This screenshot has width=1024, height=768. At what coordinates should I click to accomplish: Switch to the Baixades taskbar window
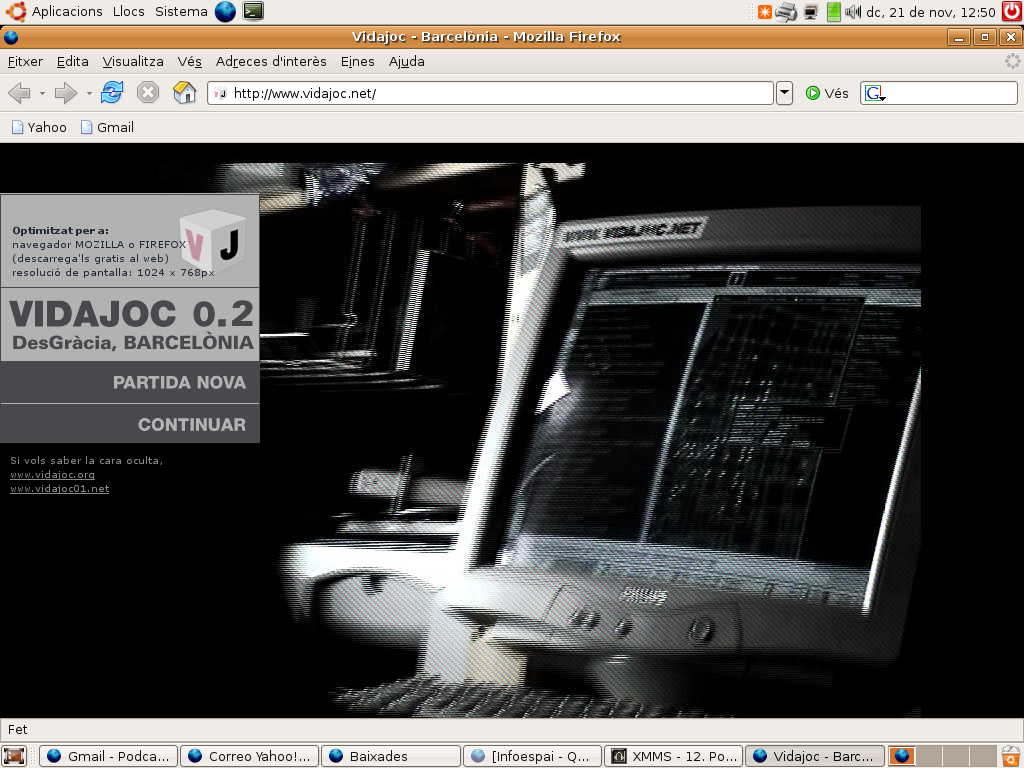pyautogui.click(x=391, y=756)
